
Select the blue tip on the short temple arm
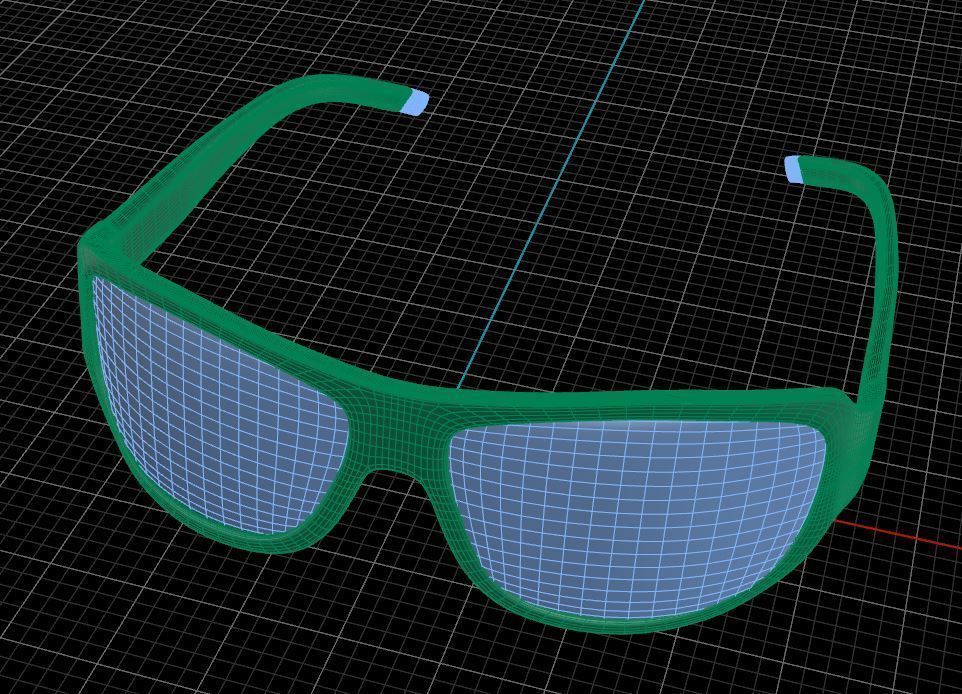click(x=793, y=169)
